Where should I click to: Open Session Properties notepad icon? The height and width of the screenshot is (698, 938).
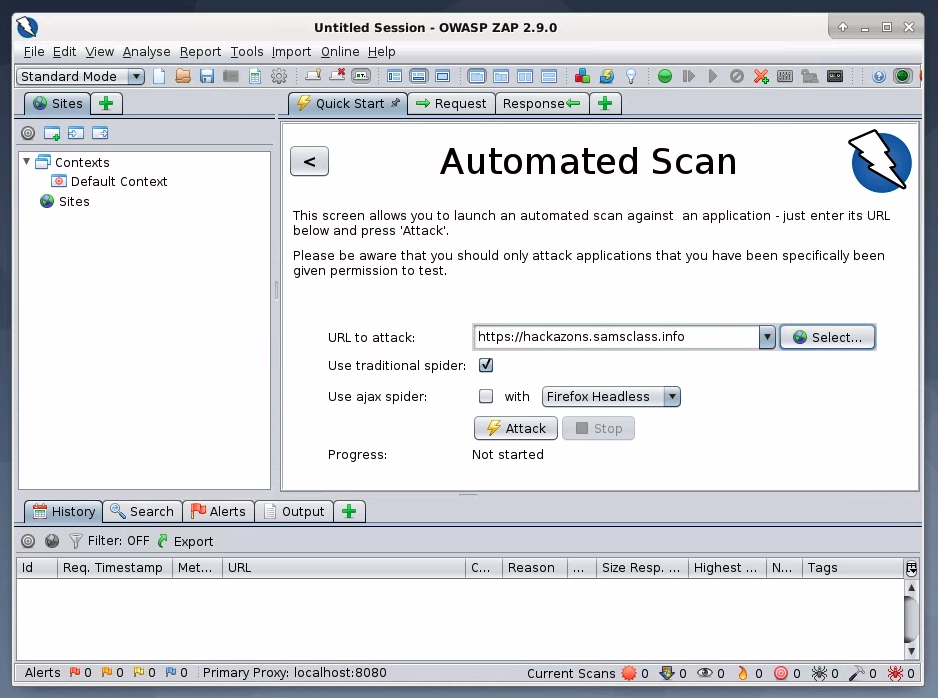(255, 76)
